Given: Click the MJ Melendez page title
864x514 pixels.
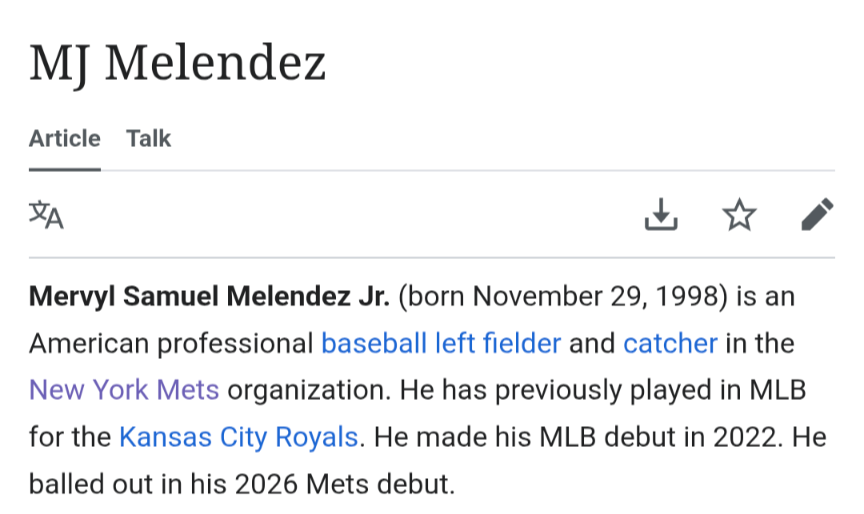Looking at the screenshot, I should click(178, 64).
